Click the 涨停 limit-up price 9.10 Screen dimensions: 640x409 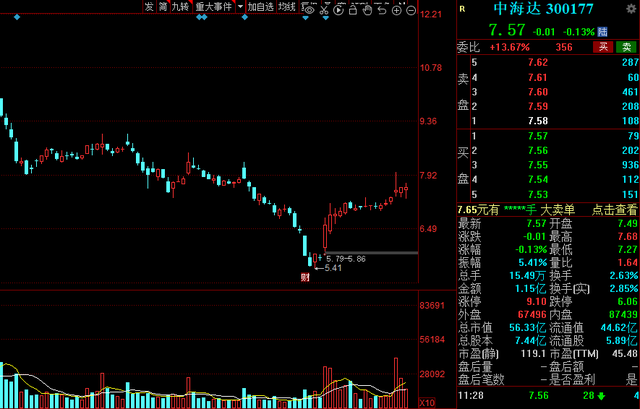pyautogui.click(x=536, y=302)
